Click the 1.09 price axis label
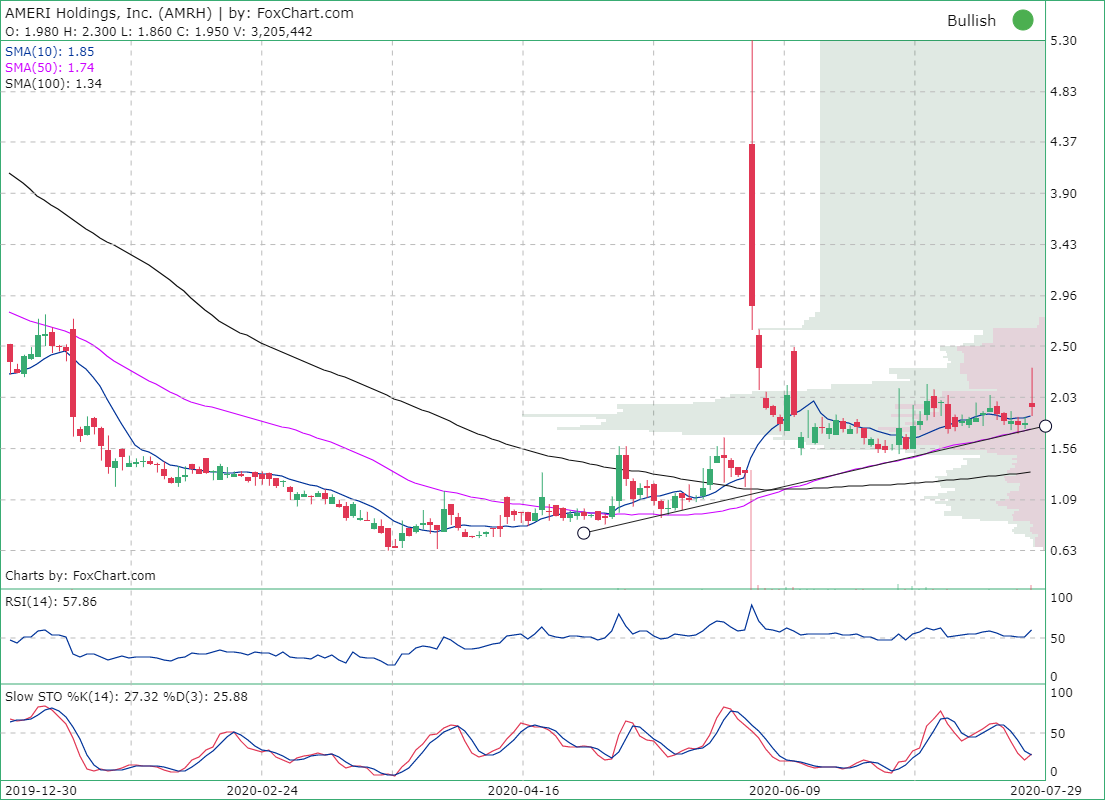Image resolution: width=1105 pixels, height=800 pixels. pos(1063,500)
